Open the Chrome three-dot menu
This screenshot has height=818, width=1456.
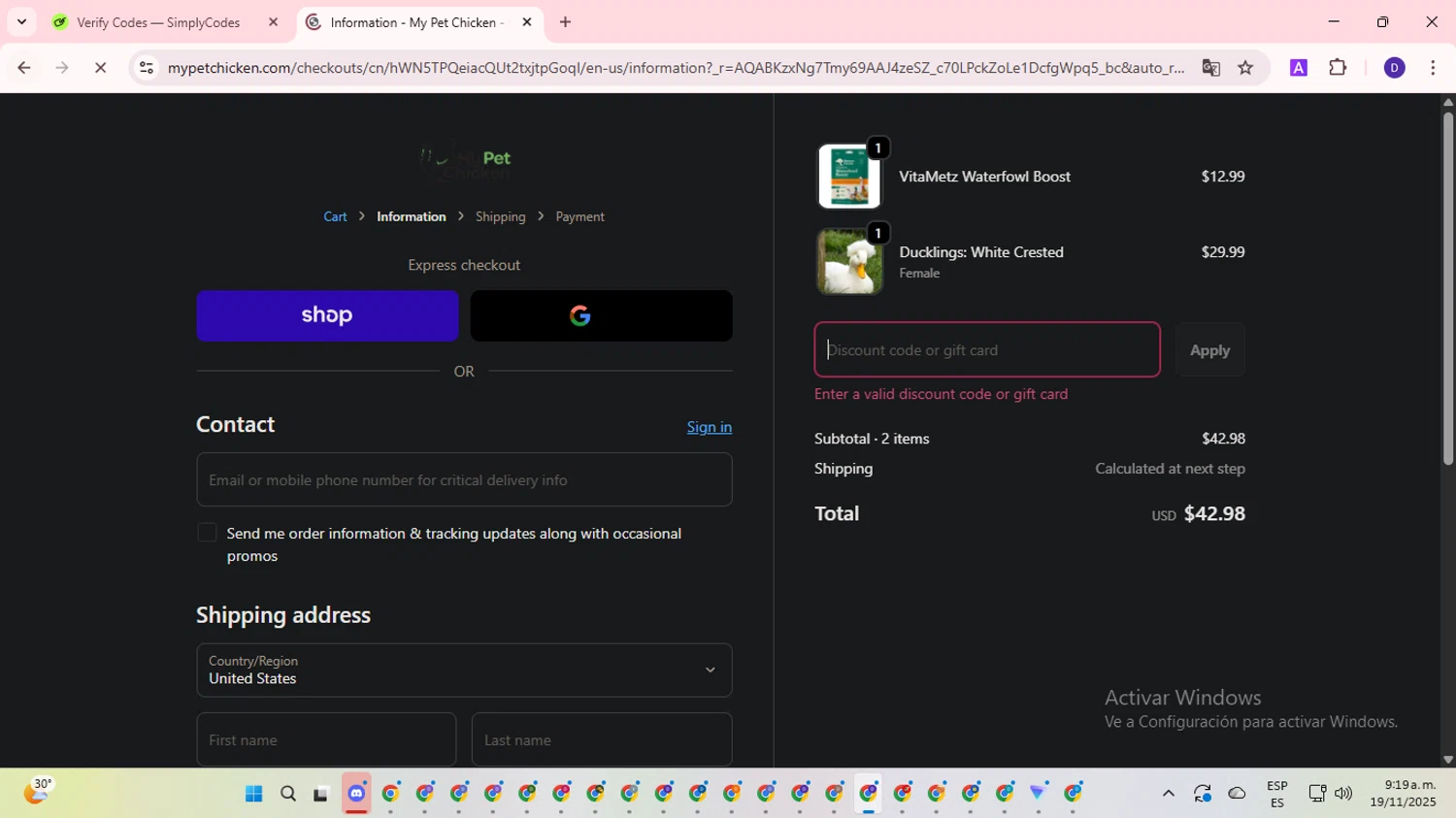tap(1433, 68)
